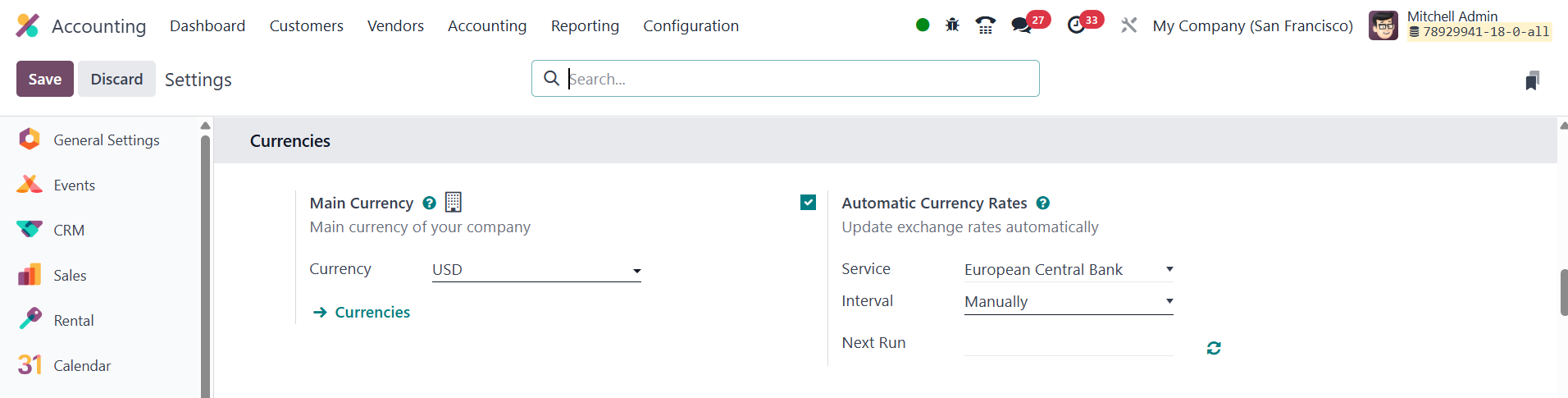Open the Configuration menu
This screenshot has height=398, width=1568.
[x=691, y=26]
